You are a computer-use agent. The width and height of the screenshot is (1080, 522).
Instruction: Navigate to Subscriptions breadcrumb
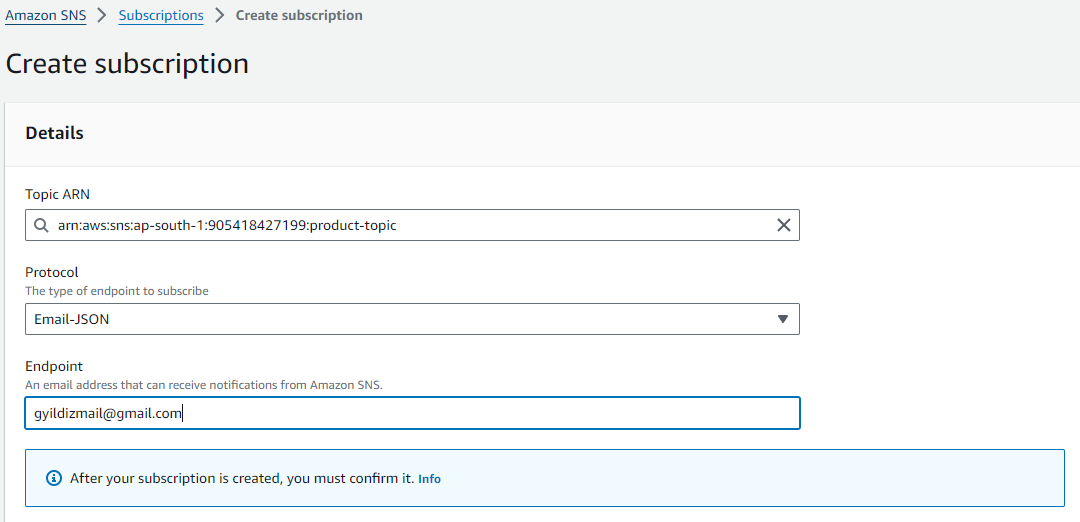(x=161, y=16)
